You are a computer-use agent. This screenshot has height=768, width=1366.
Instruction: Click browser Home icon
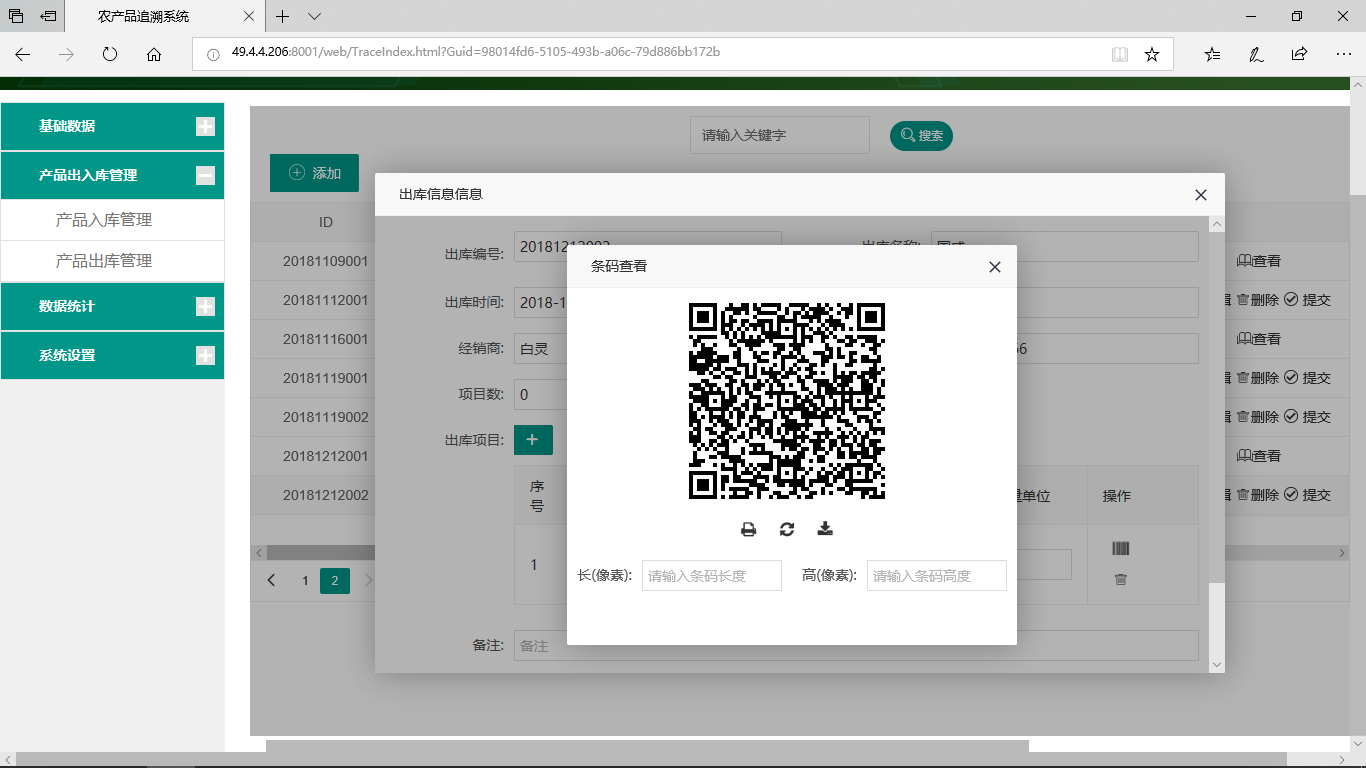click(154, 54)
